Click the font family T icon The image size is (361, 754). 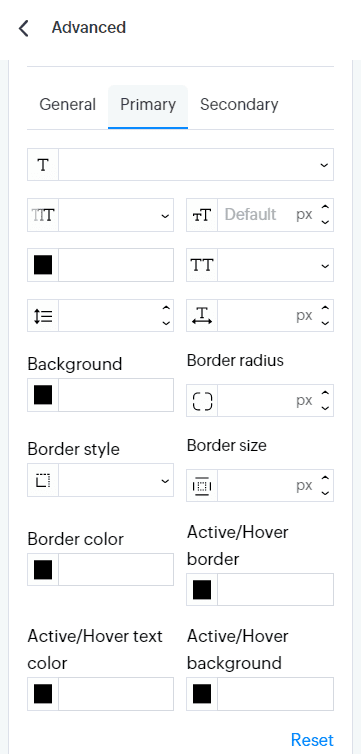pos(43,165)
